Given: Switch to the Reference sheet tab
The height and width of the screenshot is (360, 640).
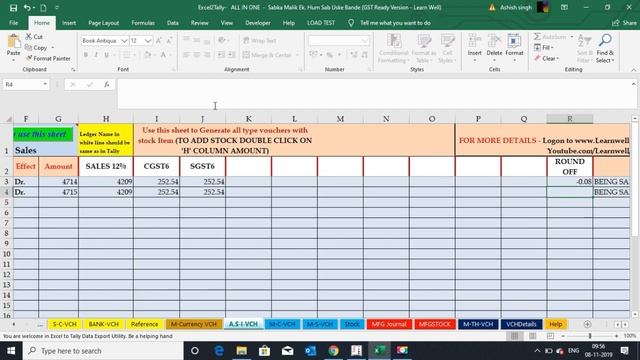Looking at the screenshot, I should tap(144, 324).
